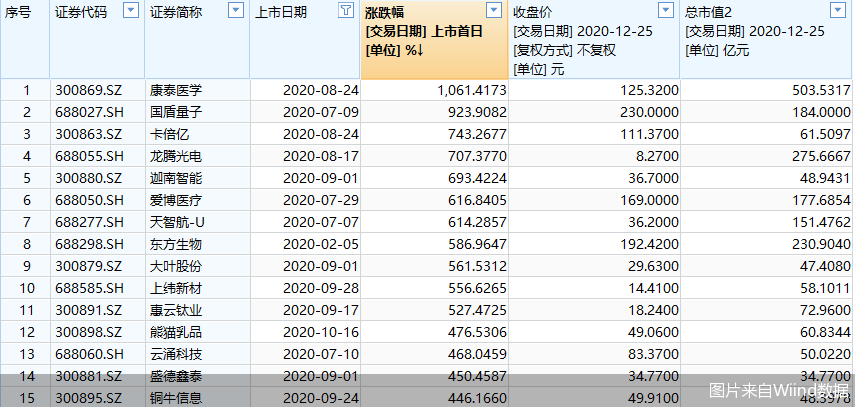Screen dimensions: 855x407
Task: Select stock code 688050.SH
Action: pyautogui.click(x=89, y=200)
